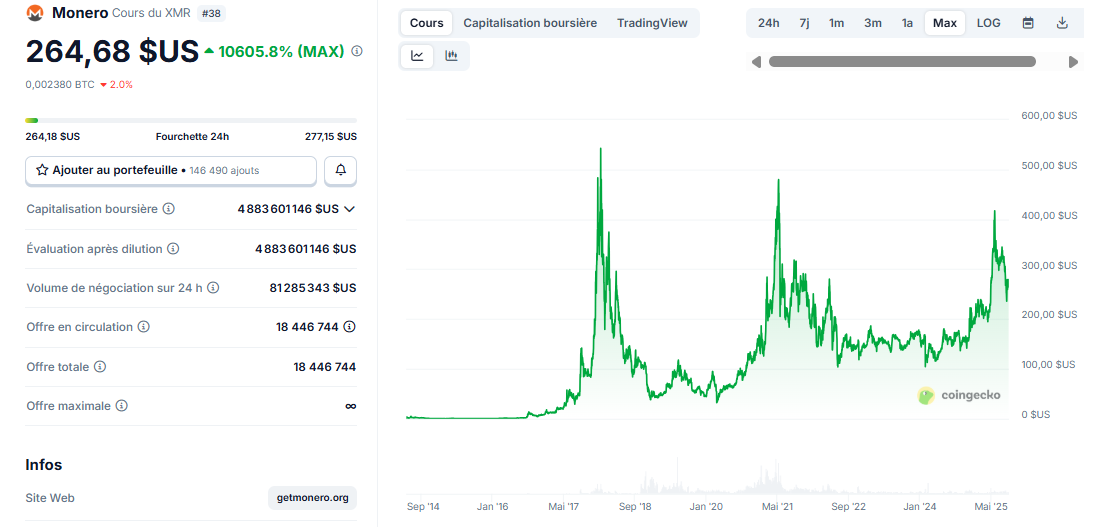
Task: Show info icon beside Offre en circulation label
Action: point(144,327)
